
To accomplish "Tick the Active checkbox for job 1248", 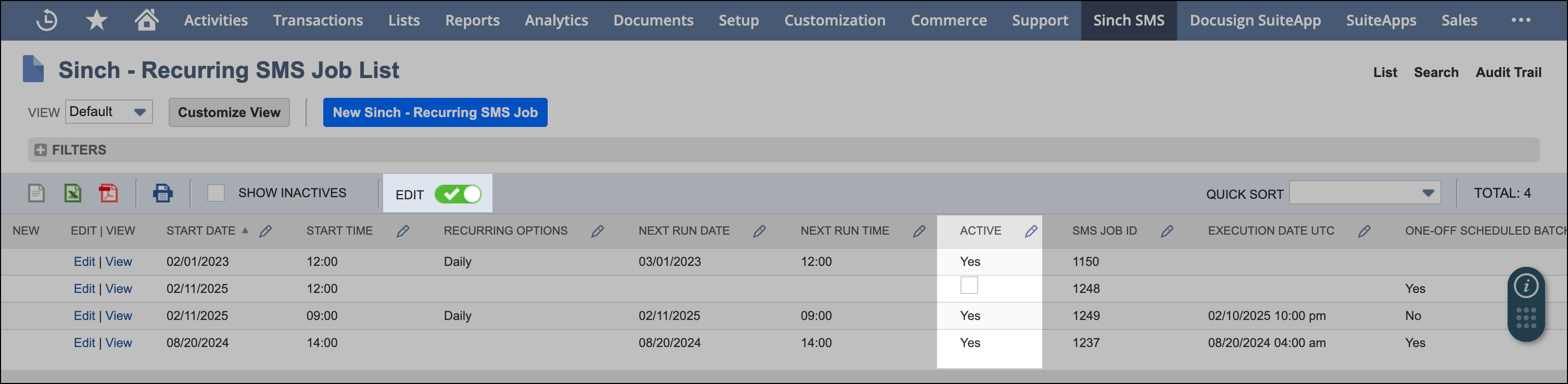I will tap(969, 285).
